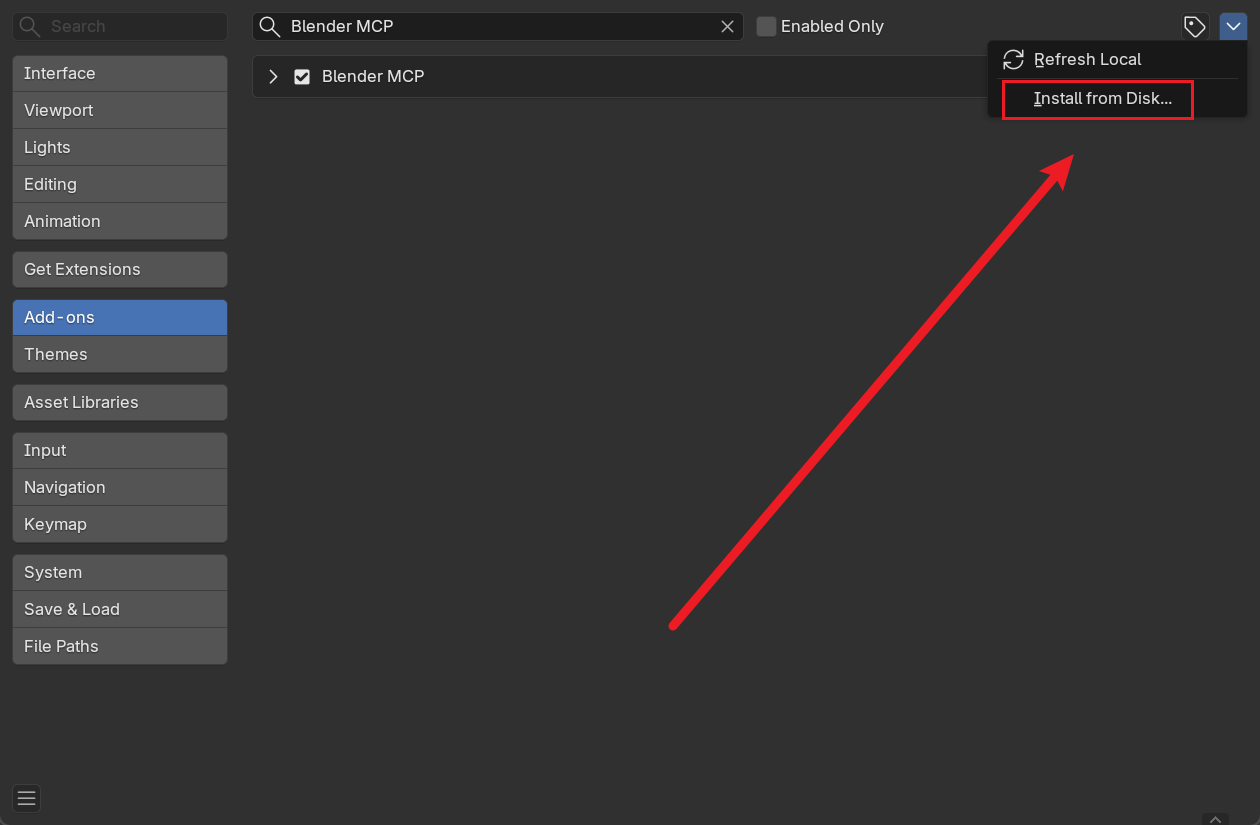
Task: Open the add-on tags filter icon
Action: point(1195,27)
